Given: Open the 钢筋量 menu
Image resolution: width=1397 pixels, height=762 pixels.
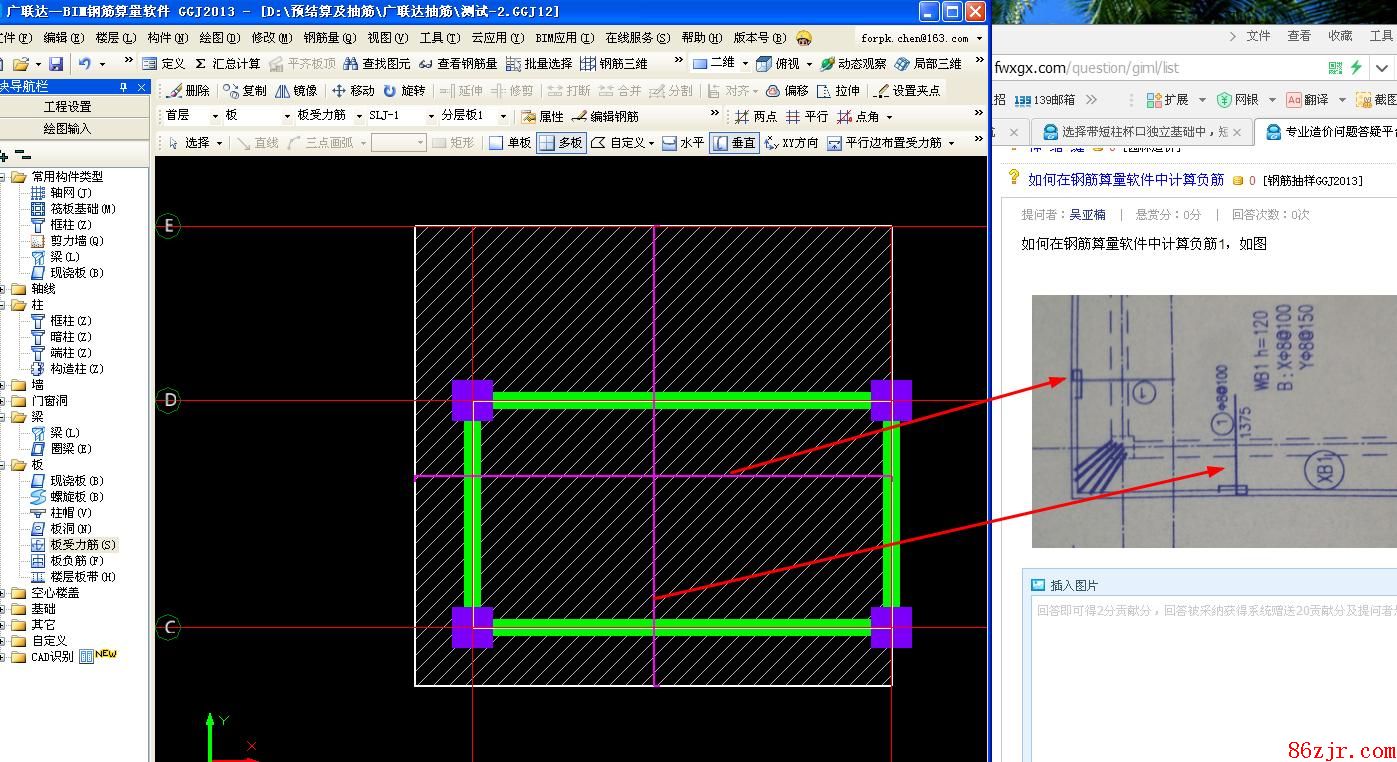Looking at the screenshot, I should pyautogui.click(x=328, y=38).
